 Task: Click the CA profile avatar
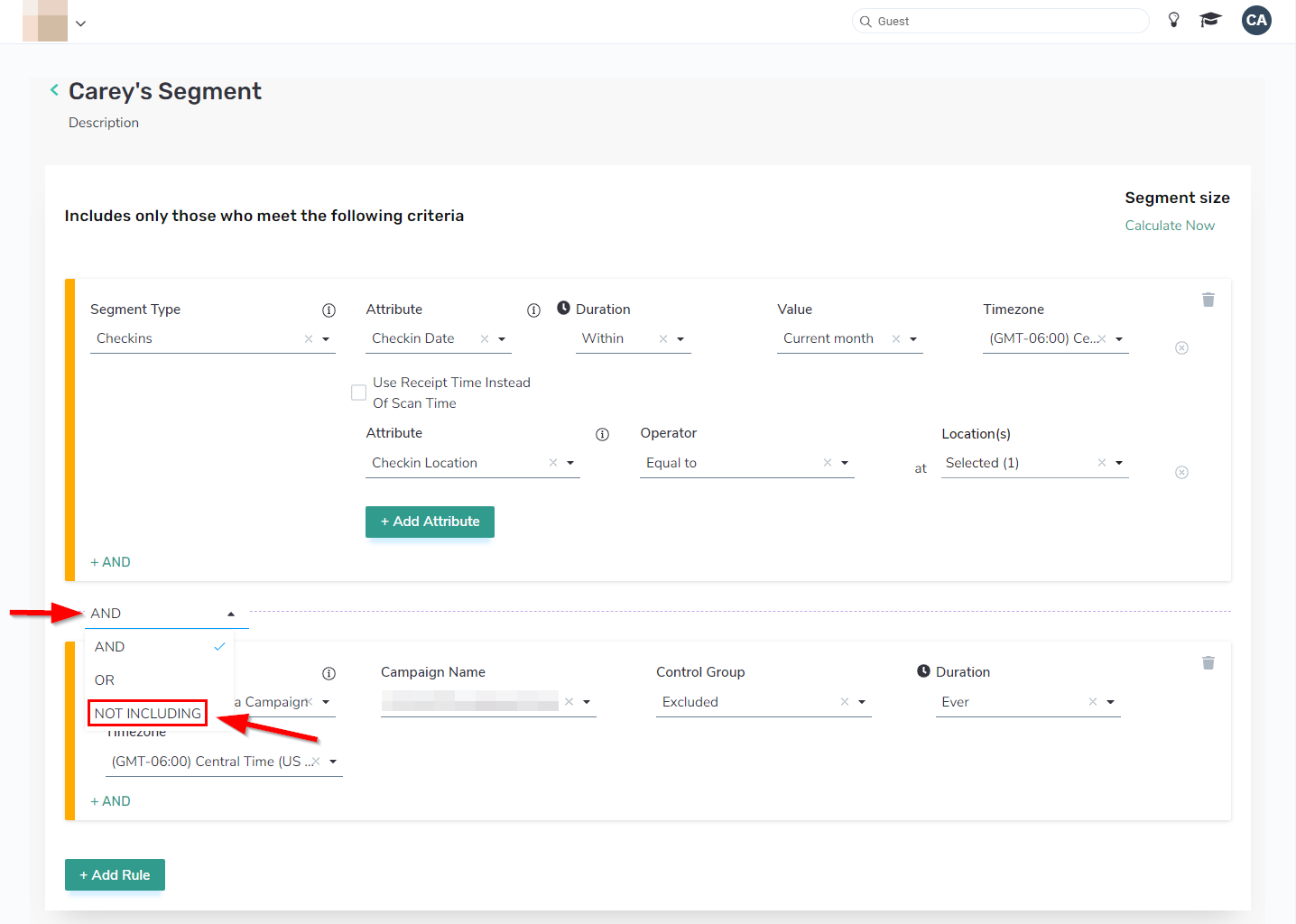(1256, 20)
